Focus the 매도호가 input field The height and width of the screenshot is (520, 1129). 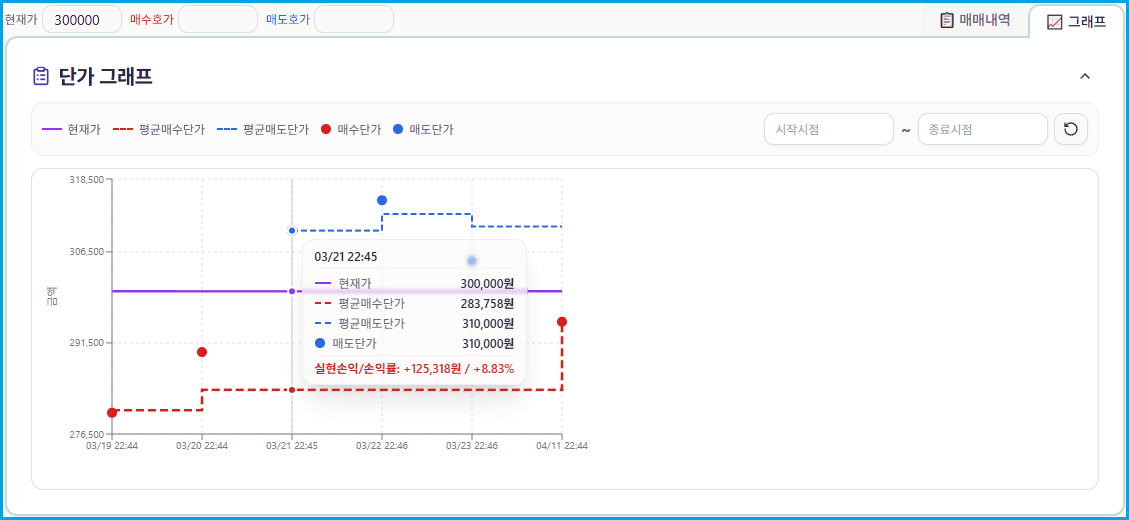click(353, 19)
